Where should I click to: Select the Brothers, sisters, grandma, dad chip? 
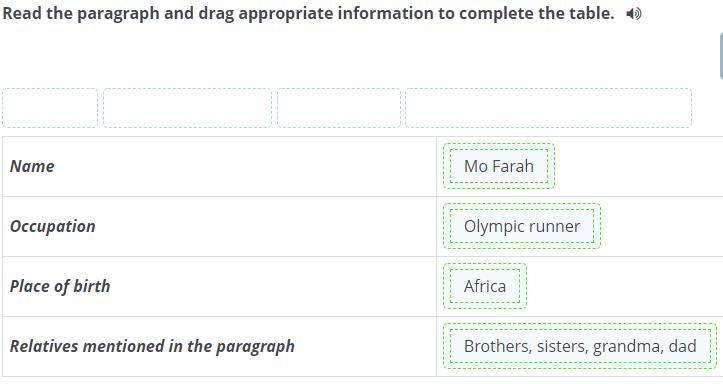pyautogui.click(x=580, y=346)
